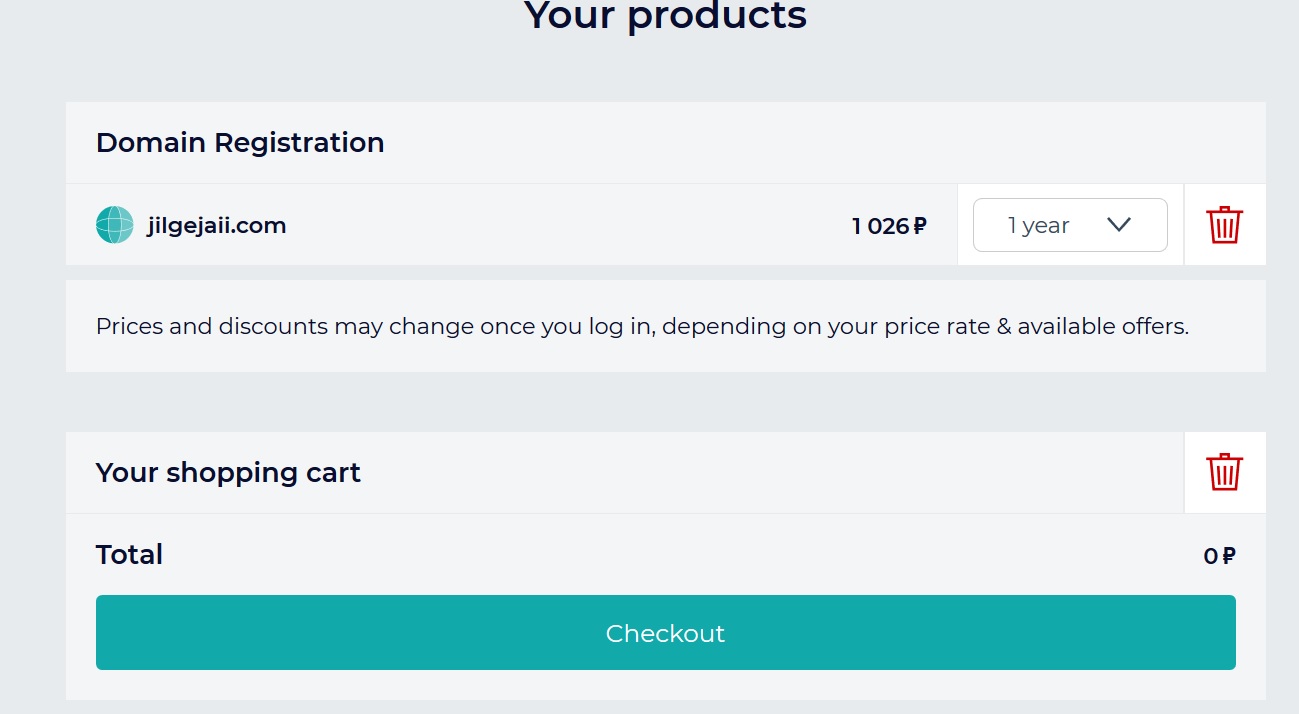This screenshot has height=714, width=1299.
Task: Click the jilgejaii.com domain name
Action: [216, 226]
